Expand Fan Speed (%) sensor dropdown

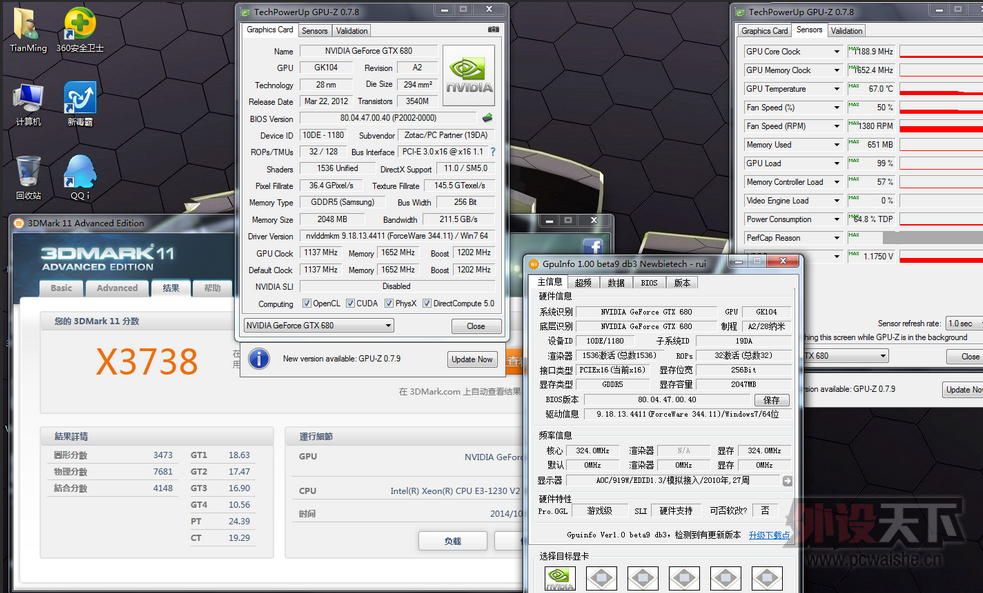pyautogui.click(x=836, y=107)
